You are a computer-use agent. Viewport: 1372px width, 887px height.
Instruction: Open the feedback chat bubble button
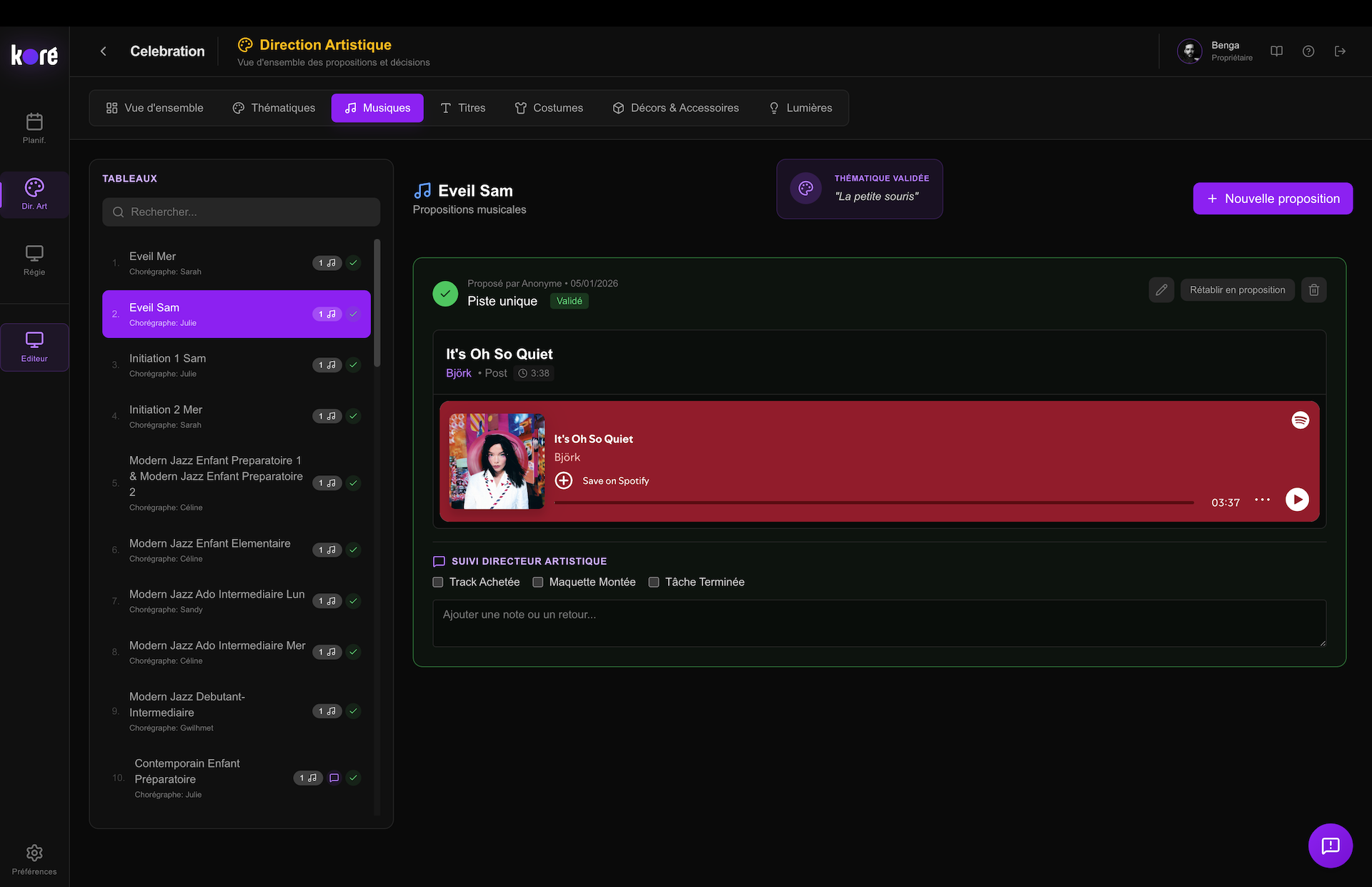[x=1330, y=846]
